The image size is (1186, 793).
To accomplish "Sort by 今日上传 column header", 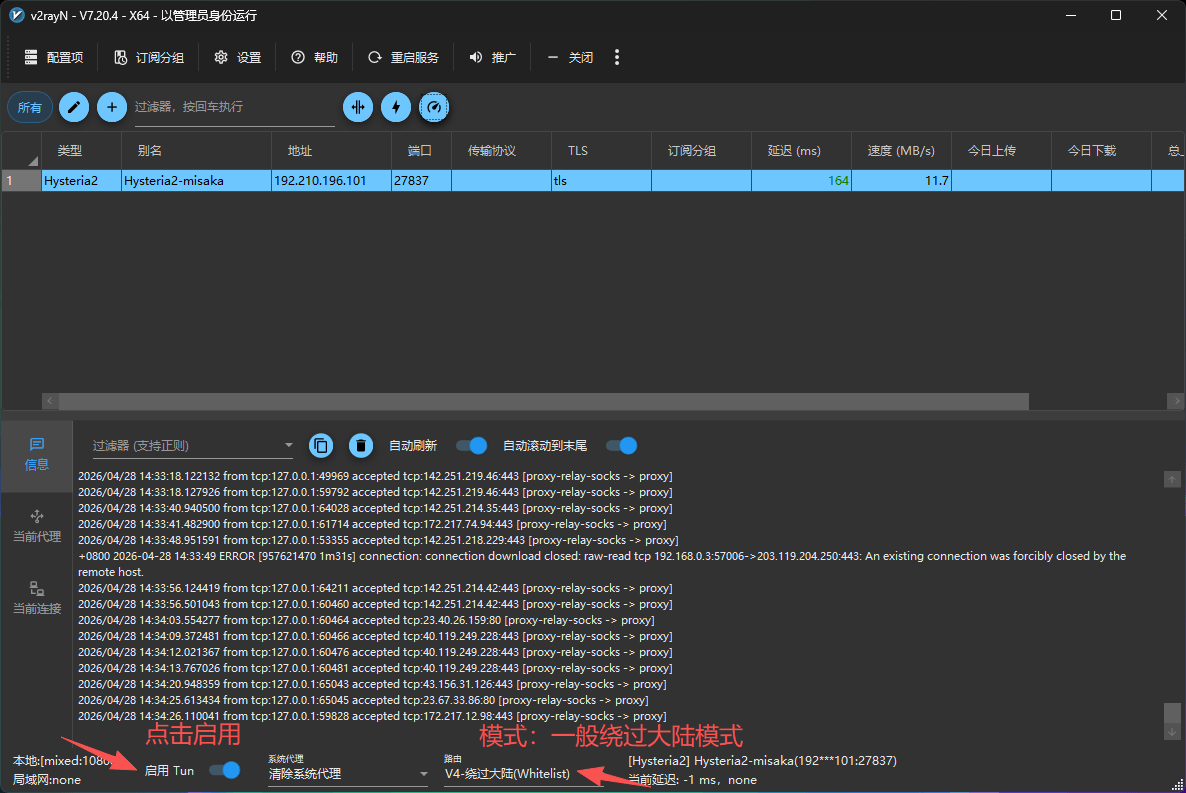I will coord(1001,151).
